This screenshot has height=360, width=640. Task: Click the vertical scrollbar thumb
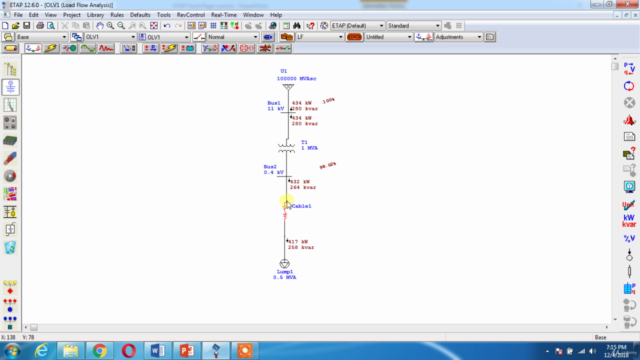pos(615,66)
